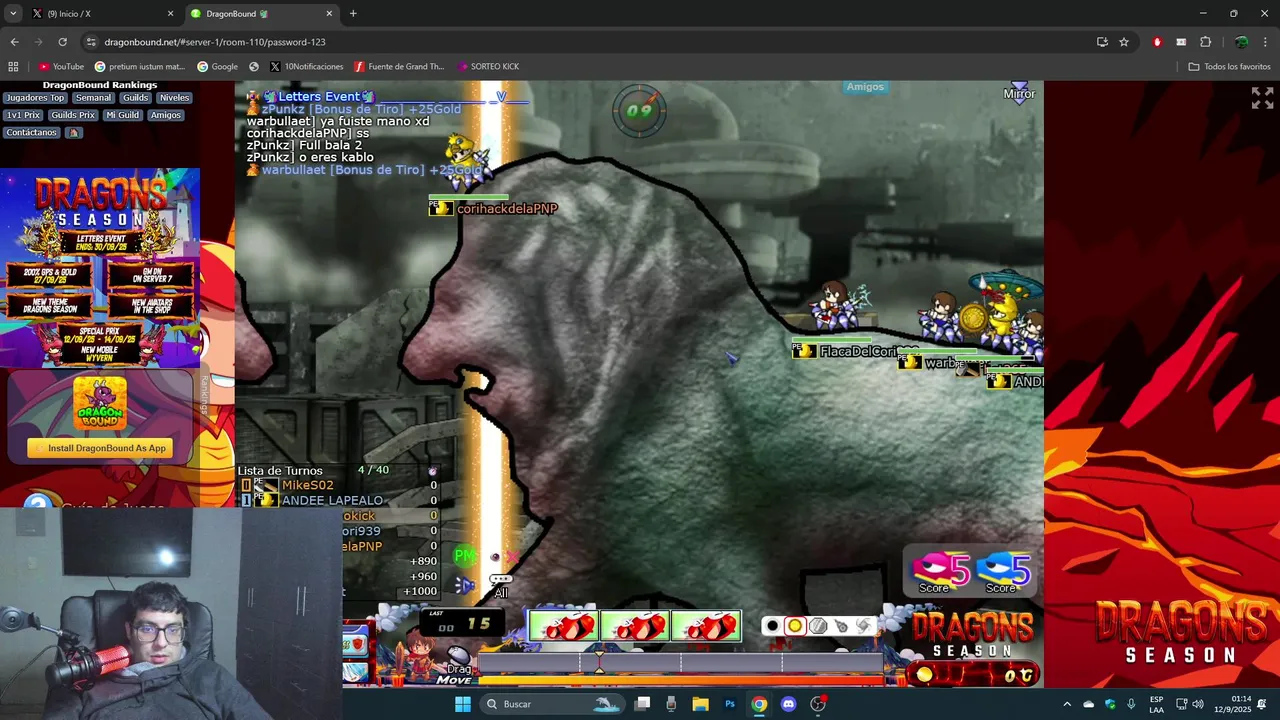
Task: Open the YouTube bookmark
Action: (x=61, y=67)
